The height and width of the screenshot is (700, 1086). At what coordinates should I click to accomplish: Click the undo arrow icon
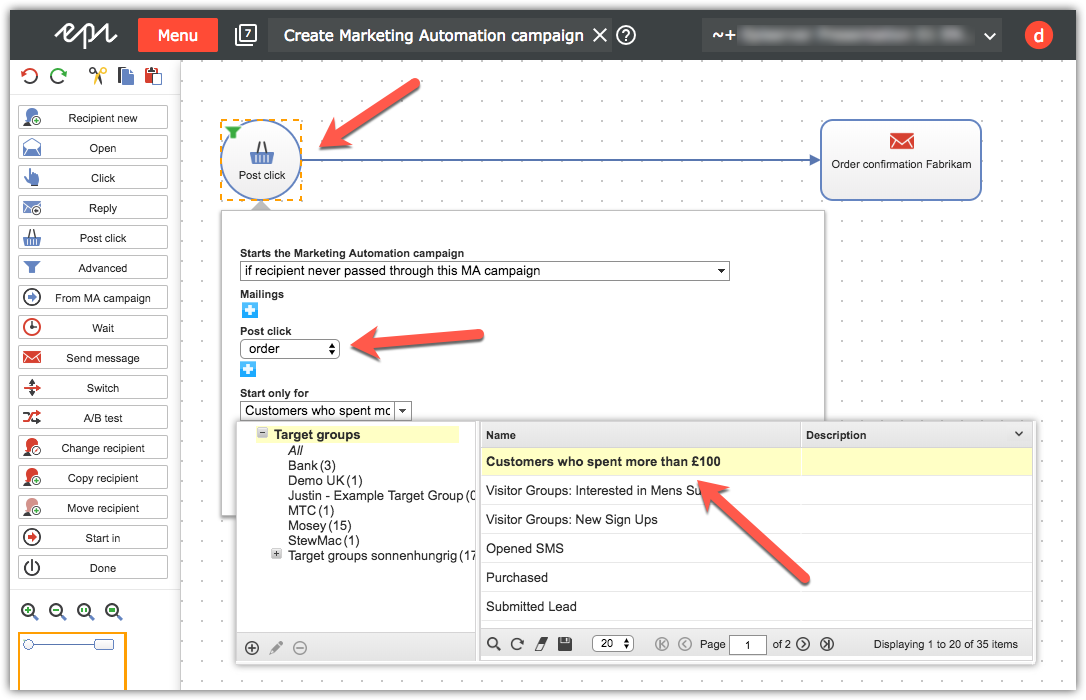[29, 76]
